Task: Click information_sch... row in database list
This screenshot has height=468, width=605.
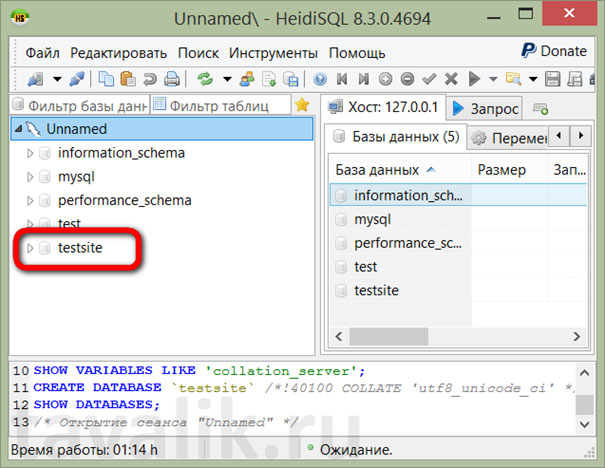Action: coord(458,195)
